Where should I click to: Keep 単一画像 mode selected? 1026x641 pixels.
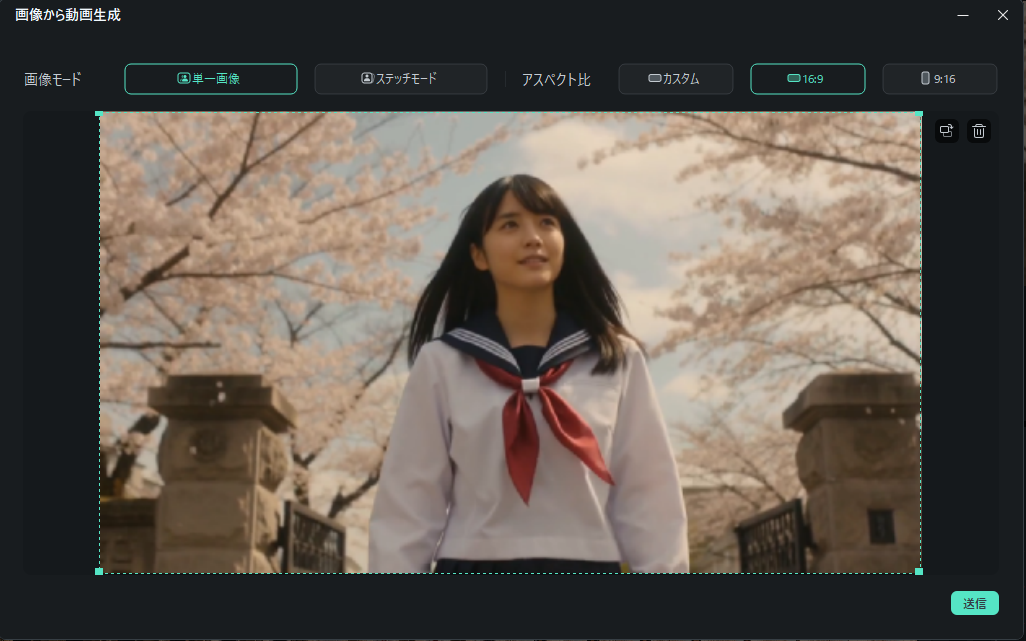tap(210, 78)
